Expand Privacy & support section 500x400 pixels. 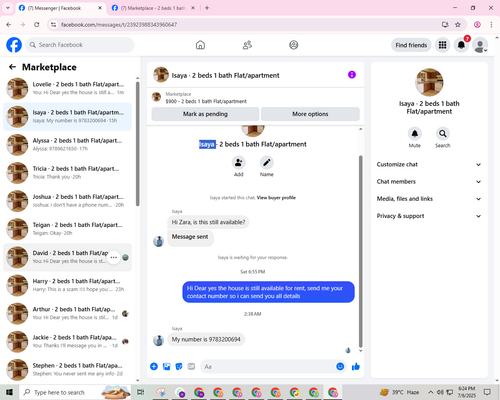pos(429,216)
